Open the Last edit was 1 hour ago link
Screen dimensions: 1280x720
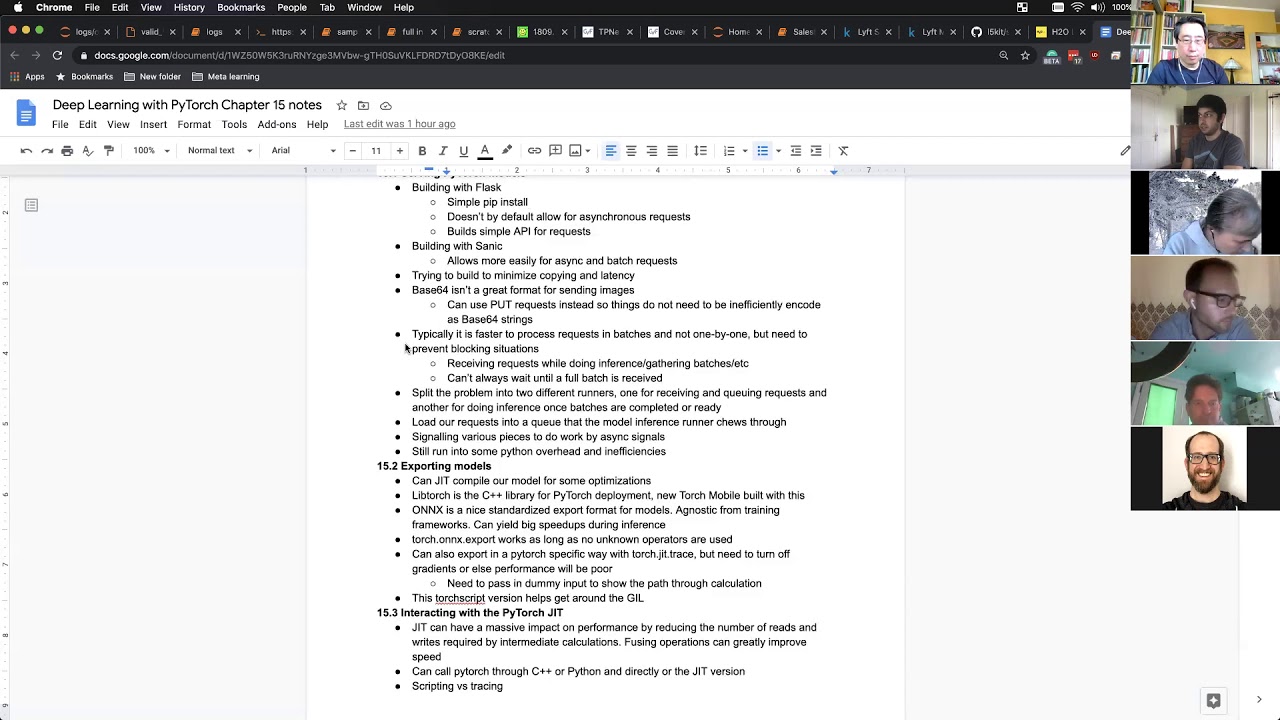399,124
